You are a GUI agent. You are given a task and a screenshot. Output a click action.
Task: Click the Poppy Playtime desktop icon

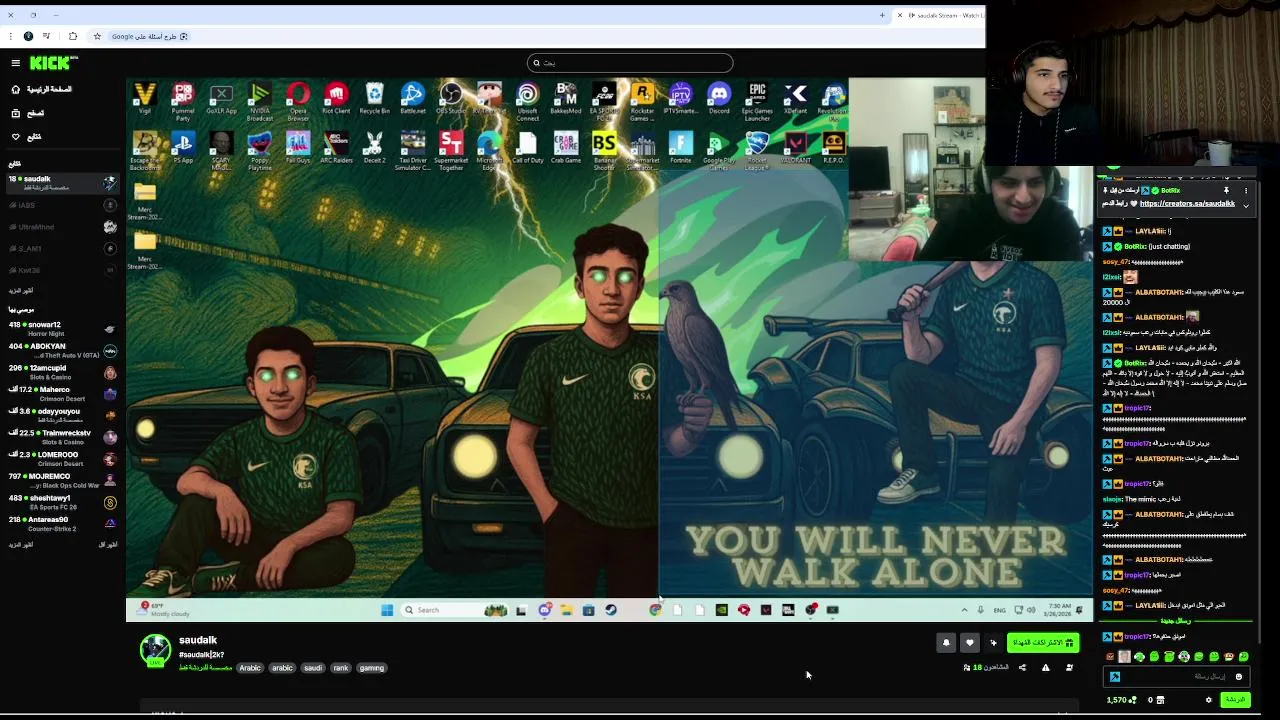[x=259, y=150]
